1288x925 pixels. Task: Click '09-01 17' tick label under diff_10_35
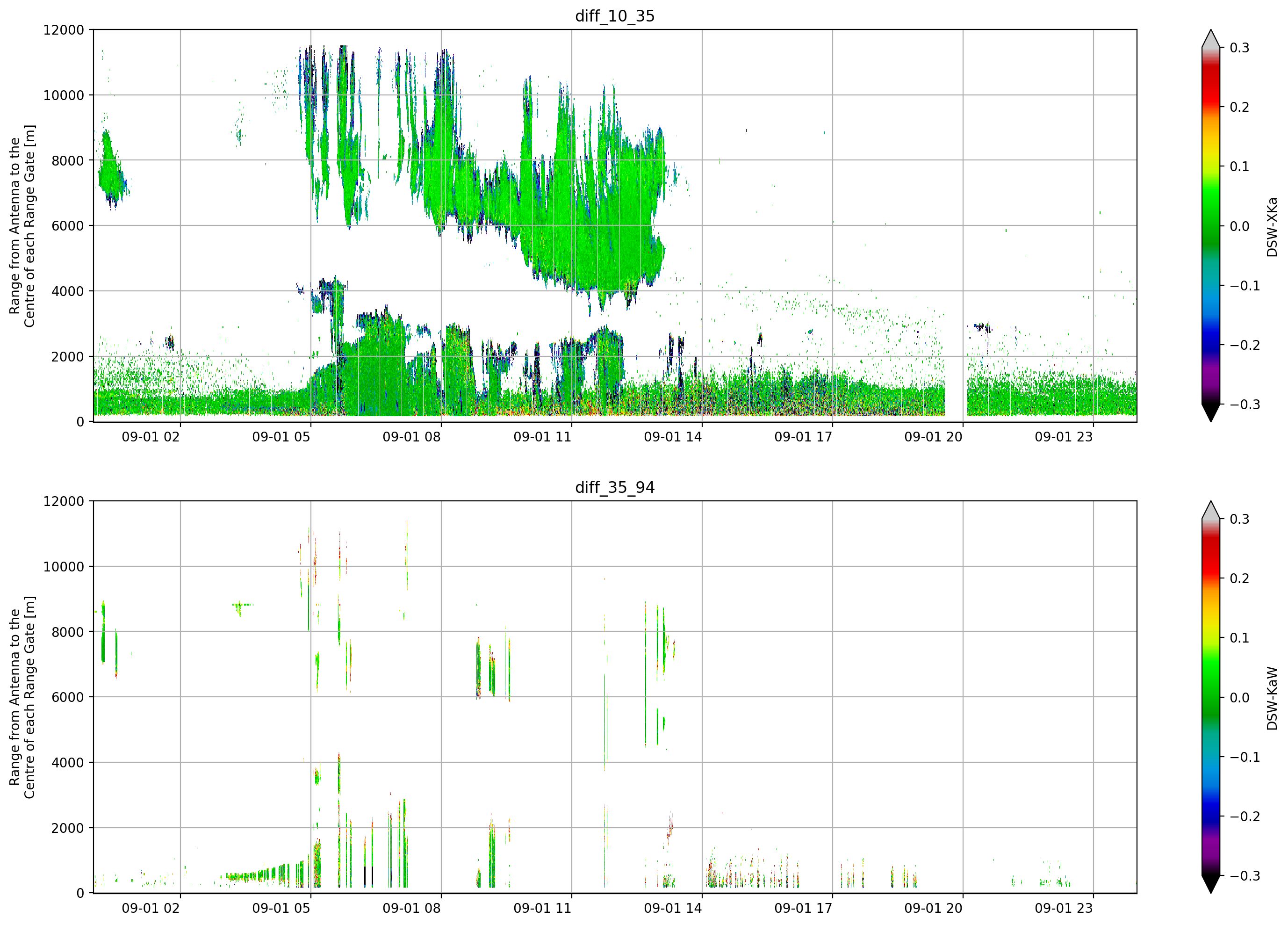(x=803, y=437)
